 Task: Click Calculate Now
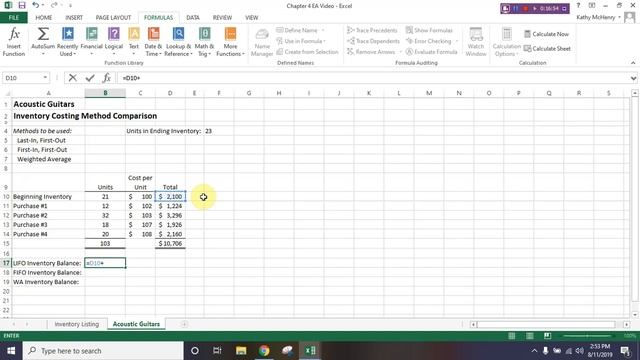click(x=547, y=34)
